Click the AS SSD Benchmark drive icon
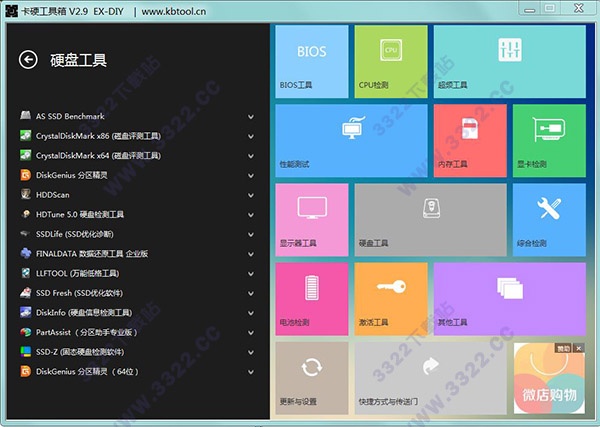Viewport: 600px width, 427px height. pos(26,116)
